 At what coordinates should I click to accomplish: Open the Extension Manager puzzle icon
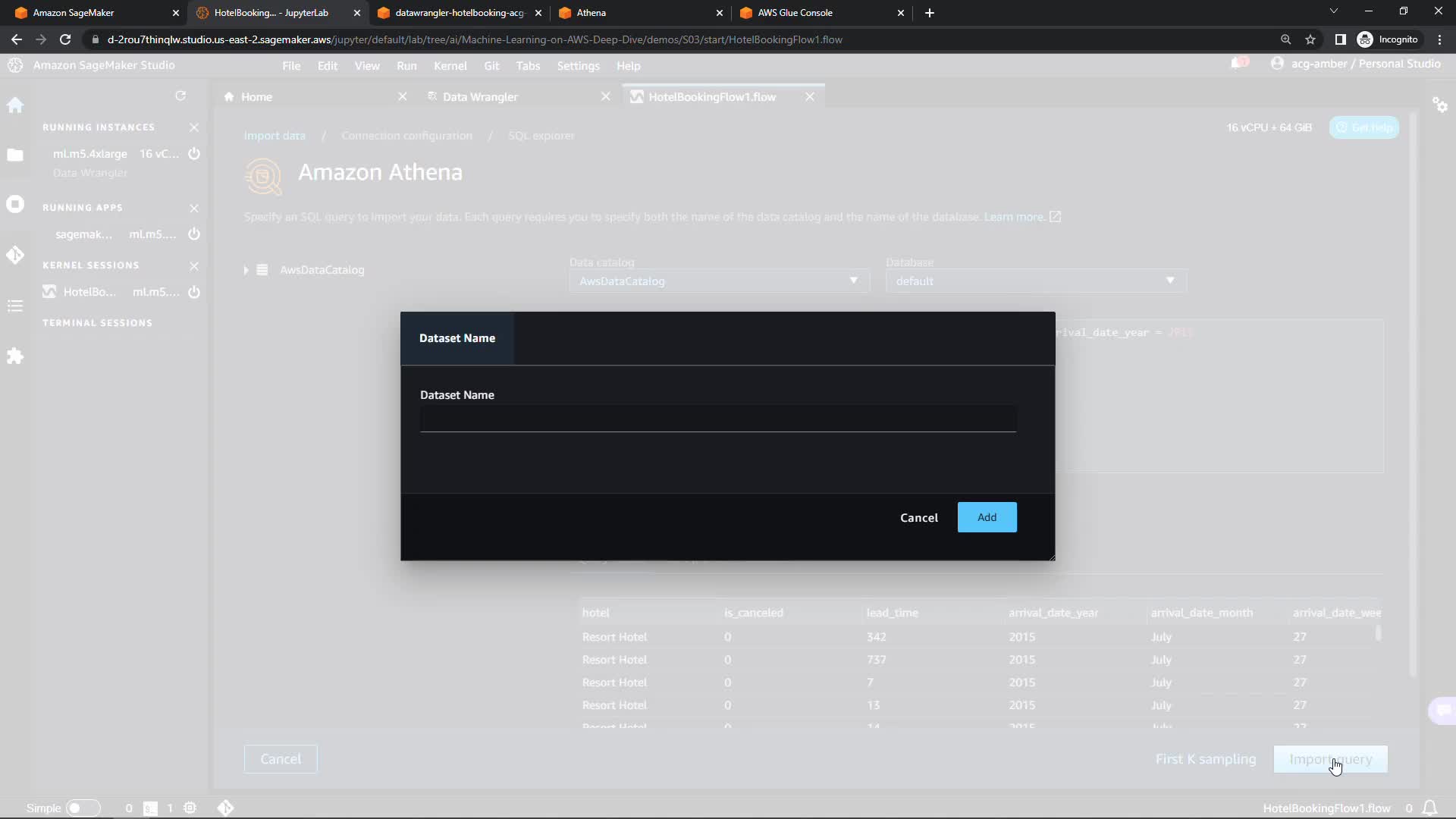[15, 356]
